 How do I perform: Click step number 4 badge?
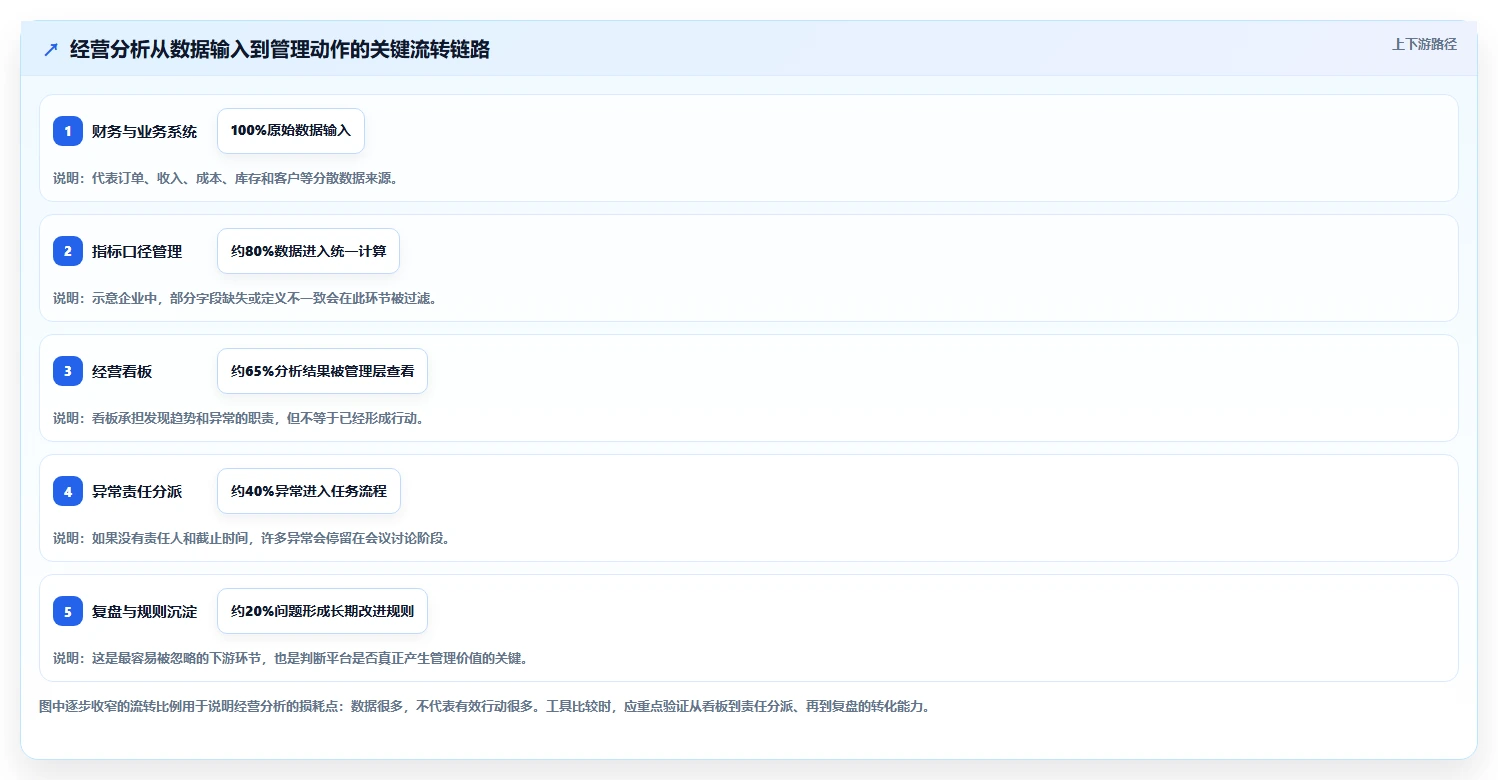pos(68,491)
